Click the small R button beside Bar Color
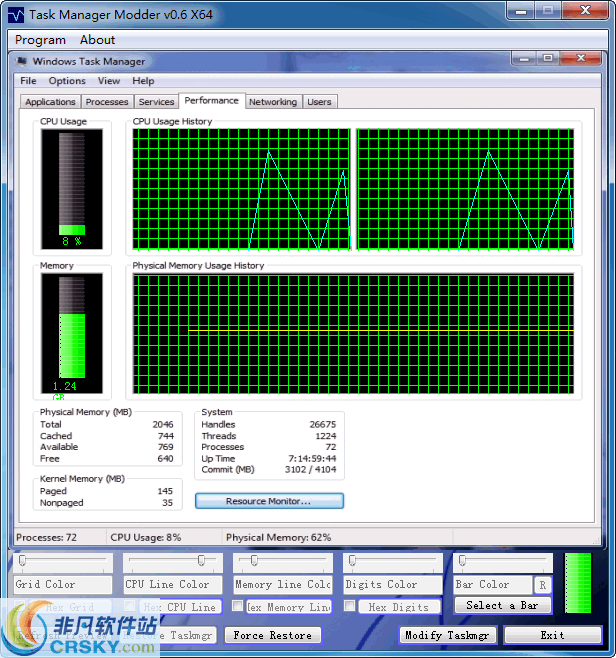 pyautogui.click(x=542, y=585)
